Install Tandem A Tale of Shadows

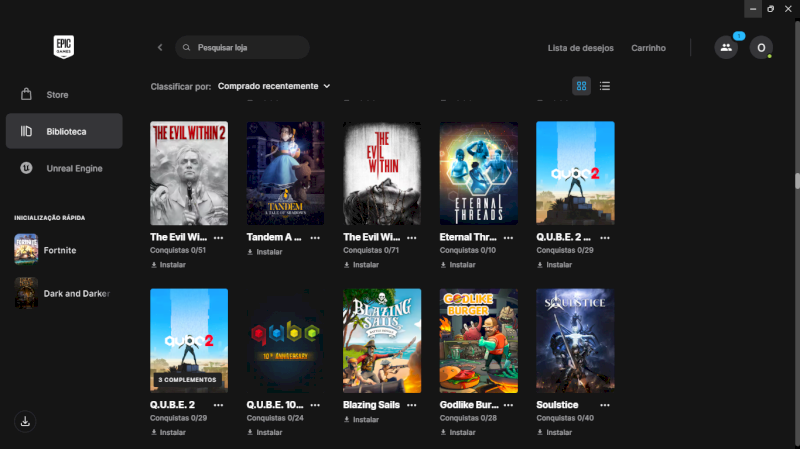tap(265, 252)
